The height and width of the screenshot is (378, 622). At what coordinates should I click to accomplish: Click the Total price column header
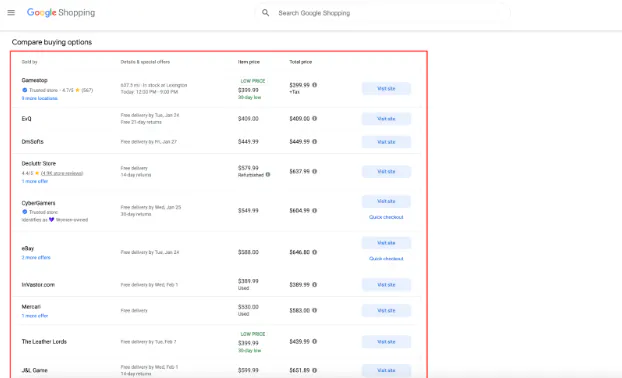click(x=301, y=62)
